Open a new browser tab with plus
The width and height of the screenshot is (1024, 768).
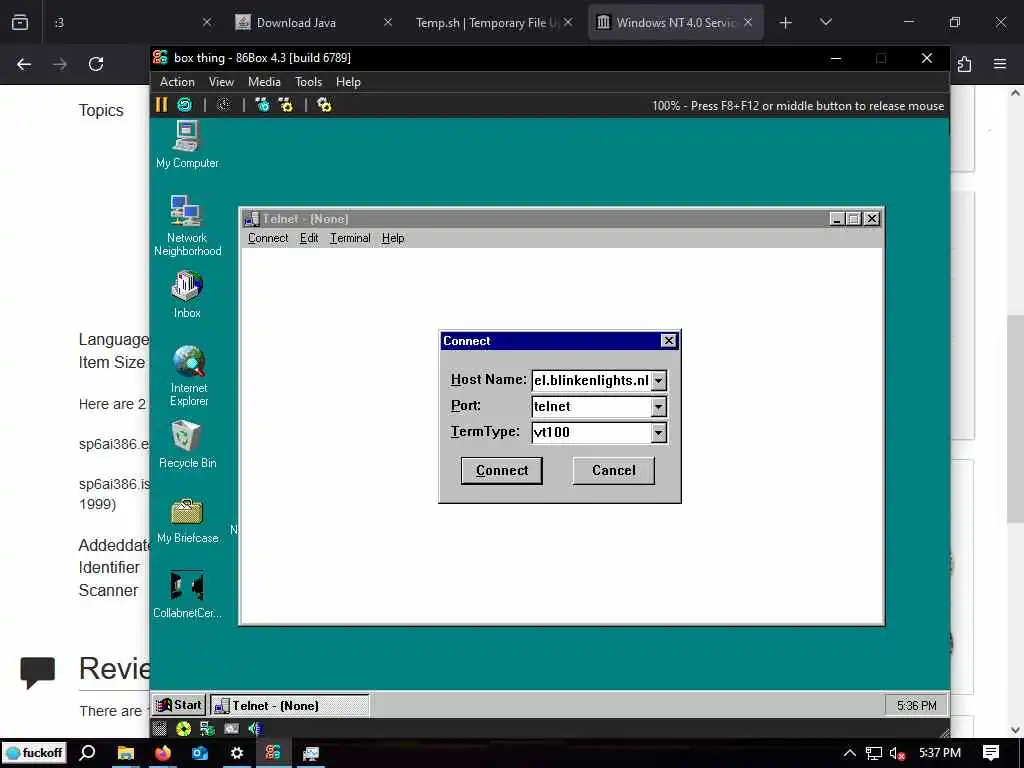click(x=786, y=22)
